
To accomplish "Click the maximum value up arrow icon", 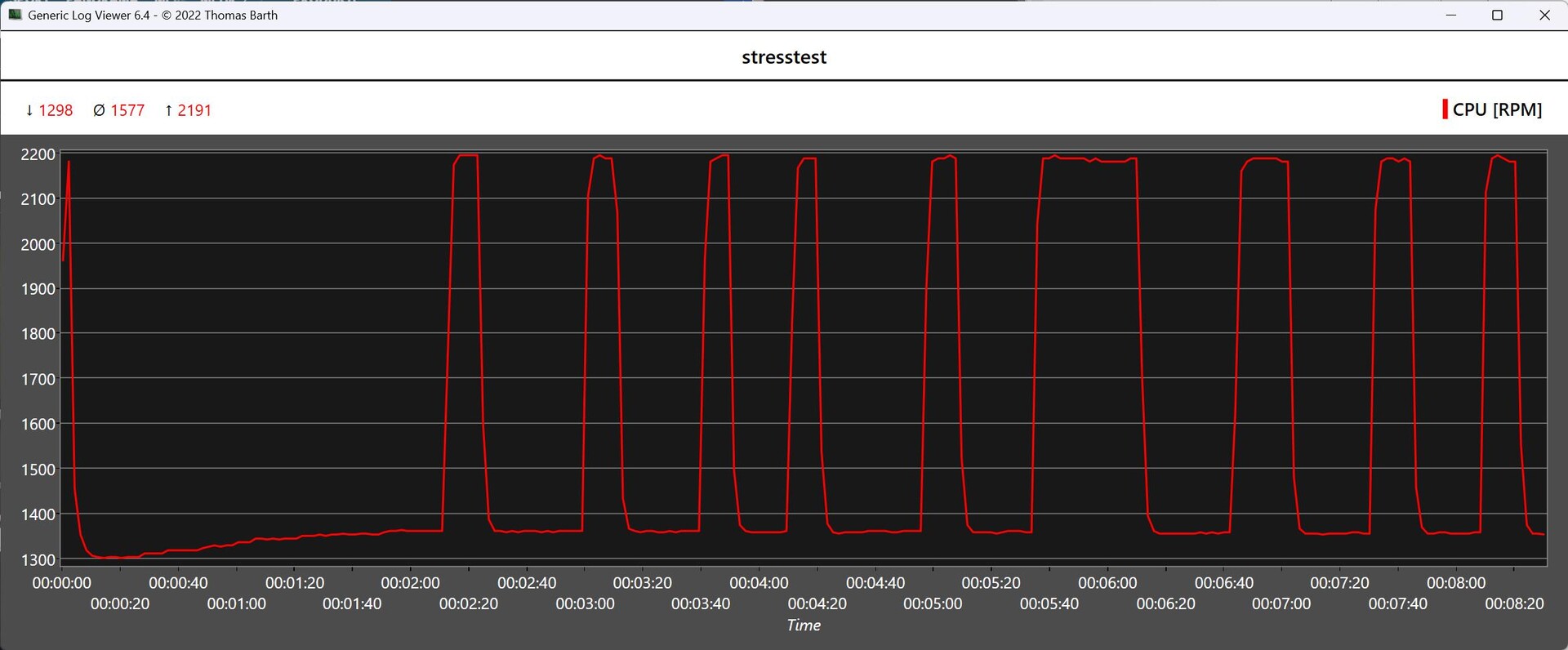I will click(169, 110).
